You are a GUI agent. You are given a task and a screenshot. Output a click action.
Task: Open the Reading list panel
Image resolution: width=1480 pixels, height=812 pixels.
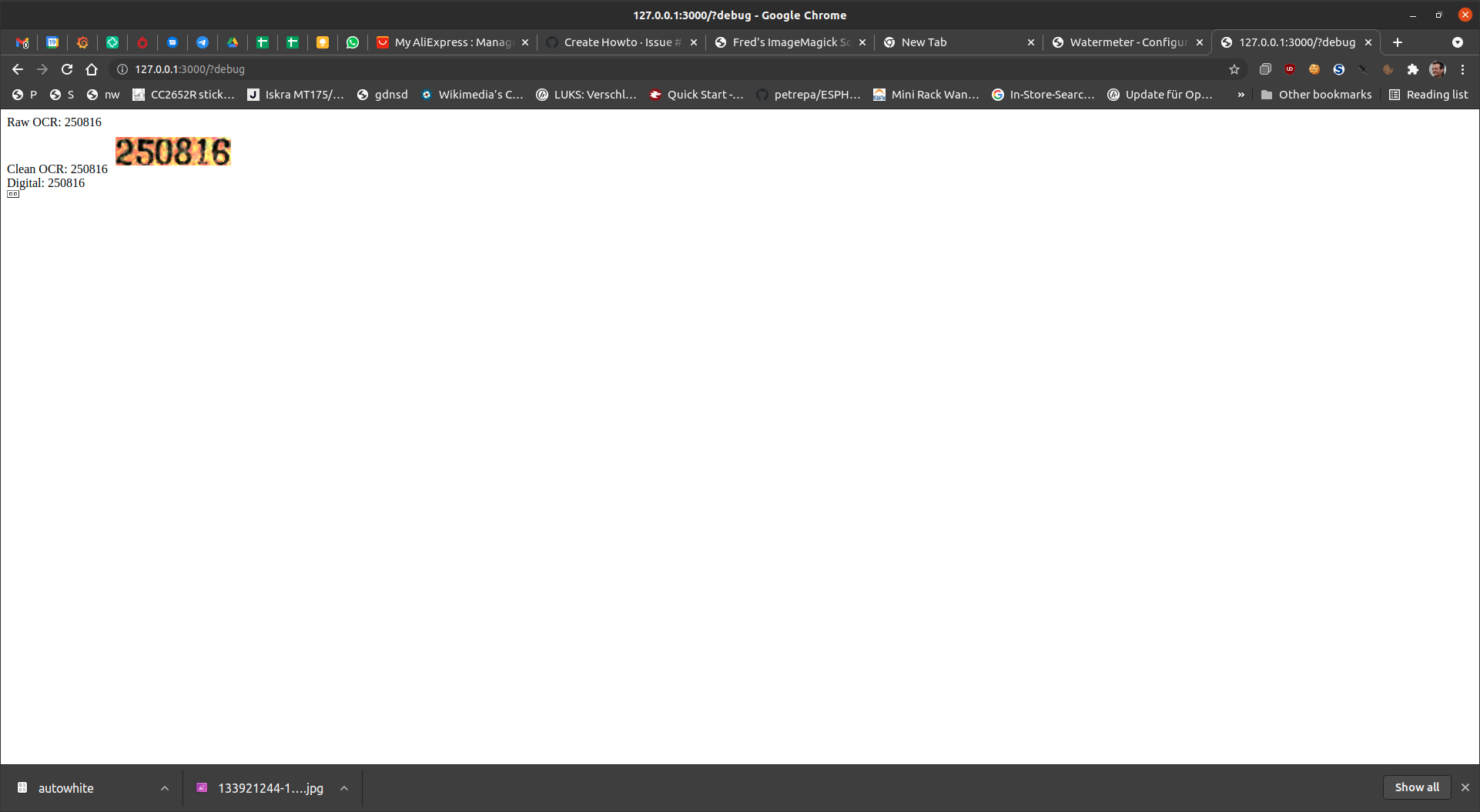1428,94
